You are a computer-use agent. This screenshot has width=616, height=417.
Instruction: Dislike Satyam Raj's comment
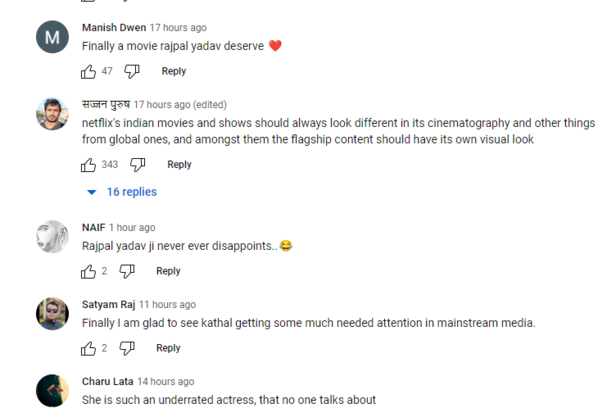pos(127,348)
